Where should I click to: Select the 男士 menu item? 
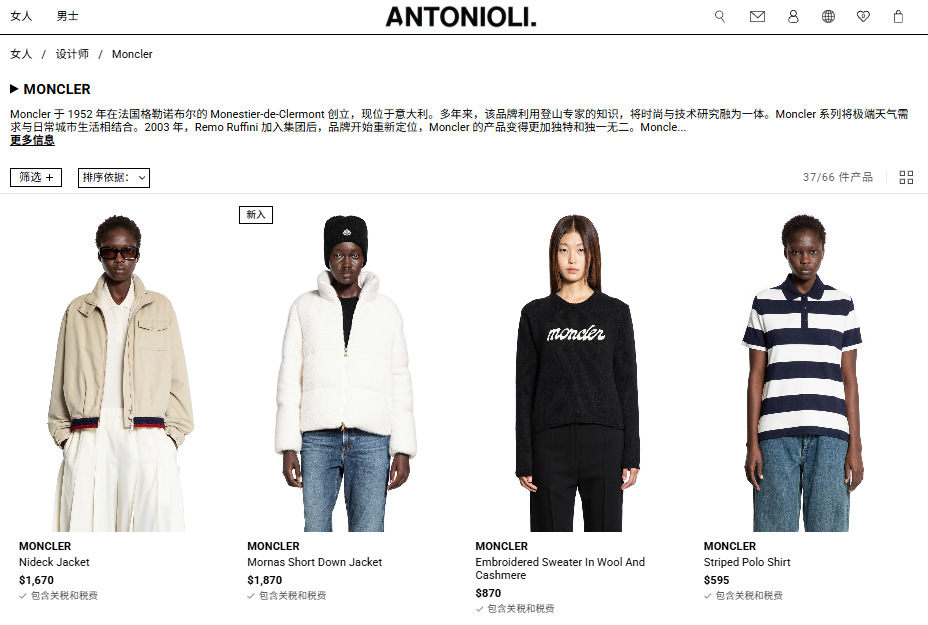67,16
